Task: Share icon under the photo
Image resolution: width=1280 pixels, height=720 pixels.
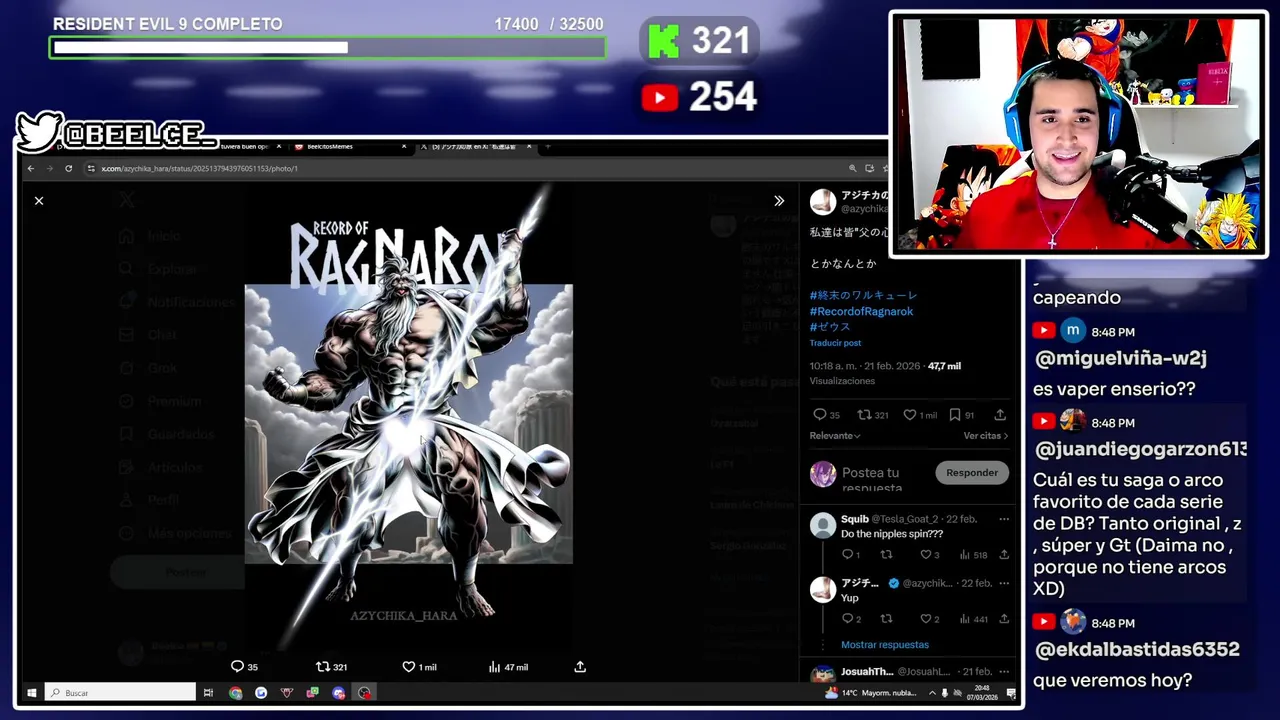Action: coord(580,667)
